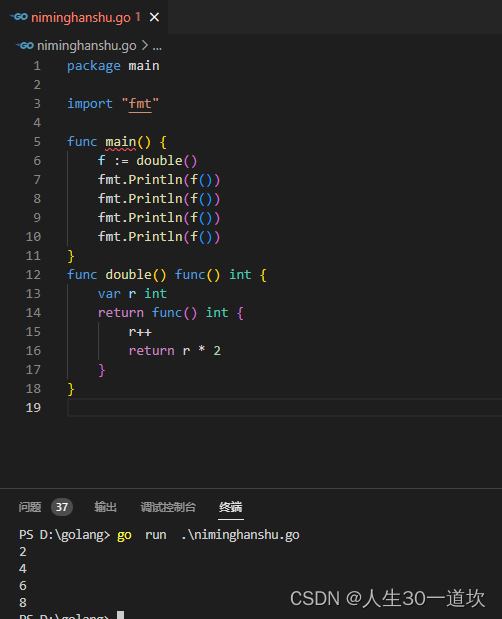This screenshot has height=619, width=502.
Task: Click the terminal output line '2'
Action: [x=23, y=552]
